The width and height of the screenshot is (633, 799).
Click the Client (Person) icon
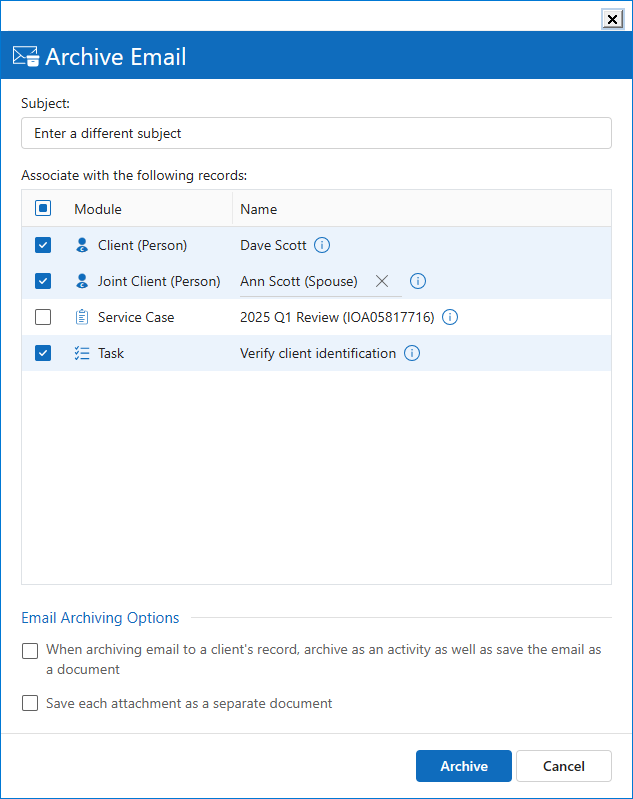pyautogui.click(x=82, y=245)
